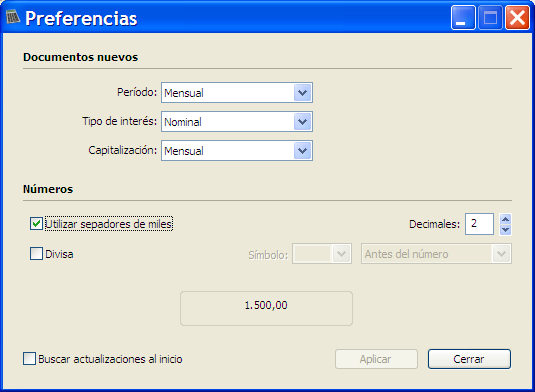Open the Símbolo dropdown

(322, 254)
